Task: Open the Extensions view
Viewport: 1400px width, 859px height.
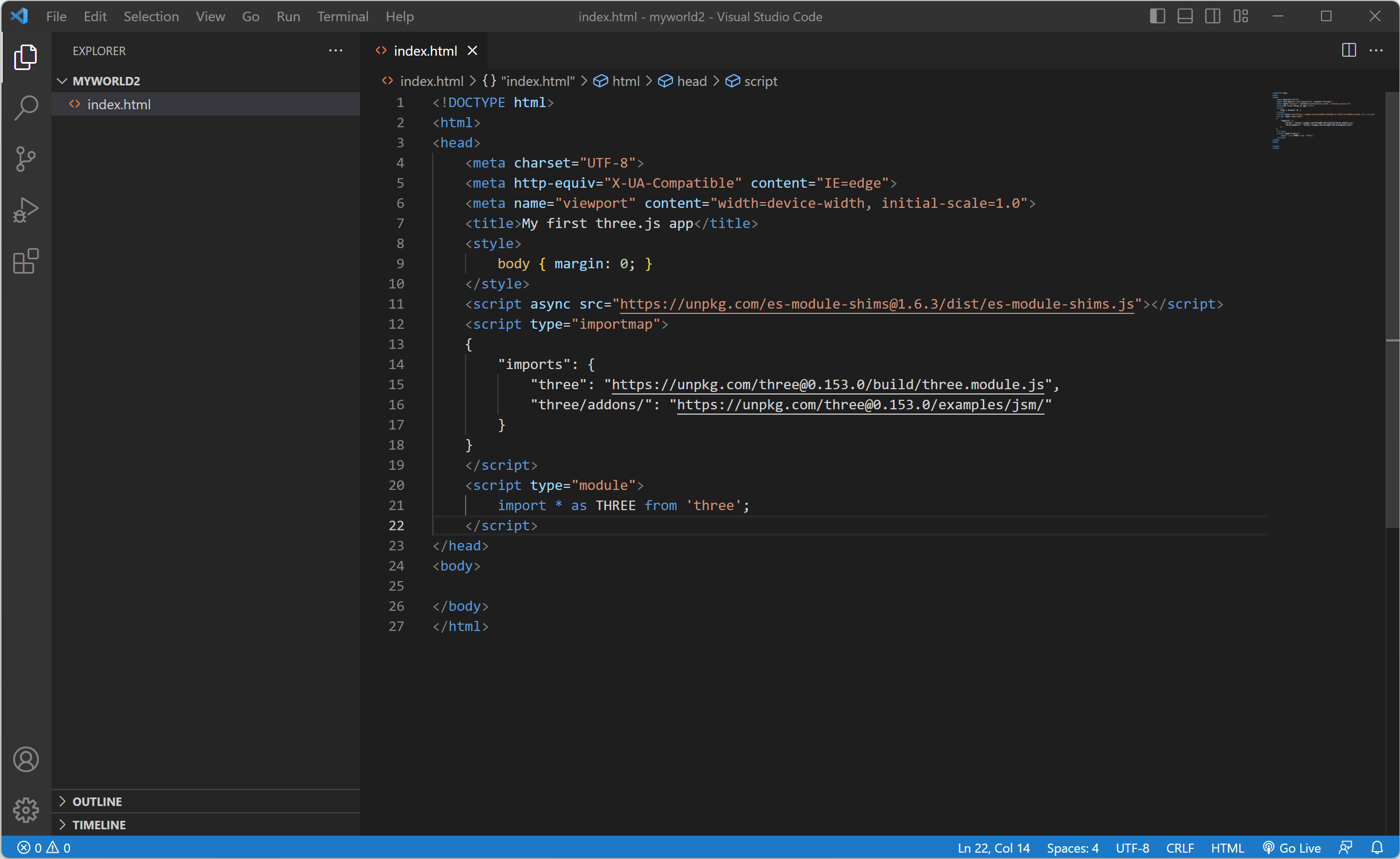Action: (25, 261)
